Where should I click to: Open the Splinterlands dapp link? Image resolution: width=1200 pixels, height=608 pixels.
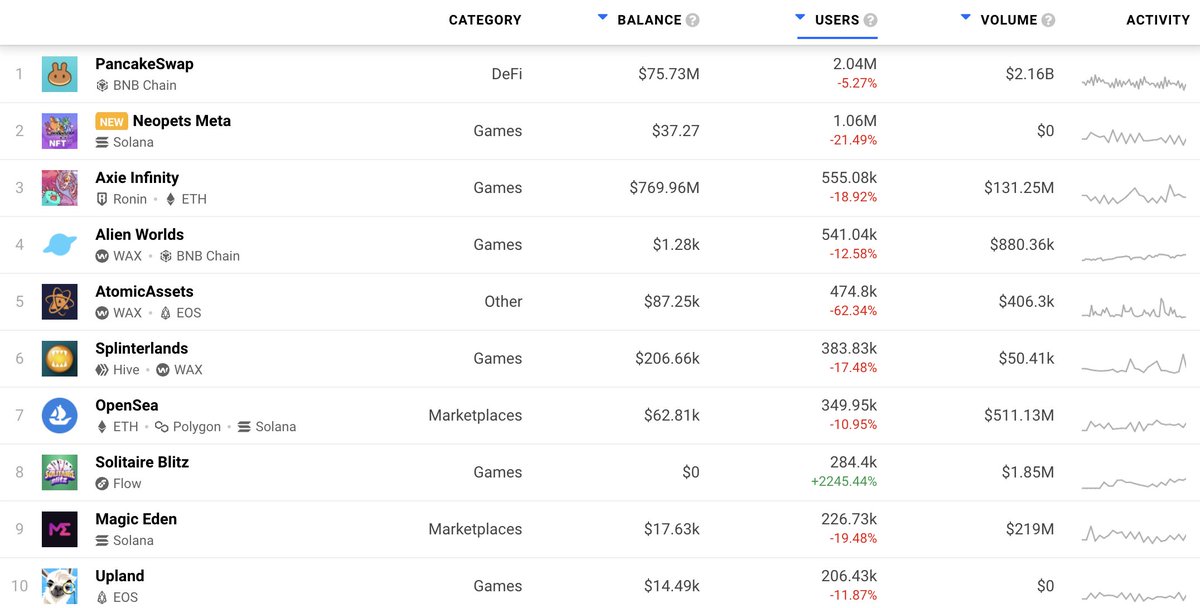click(142, 349)
